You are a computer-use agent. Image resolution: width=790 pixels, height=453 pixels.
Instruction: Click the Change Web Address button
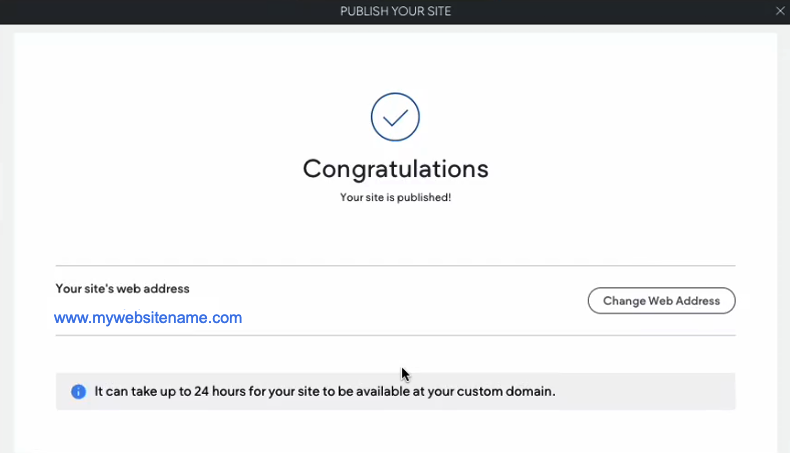(x=662, y=301)
